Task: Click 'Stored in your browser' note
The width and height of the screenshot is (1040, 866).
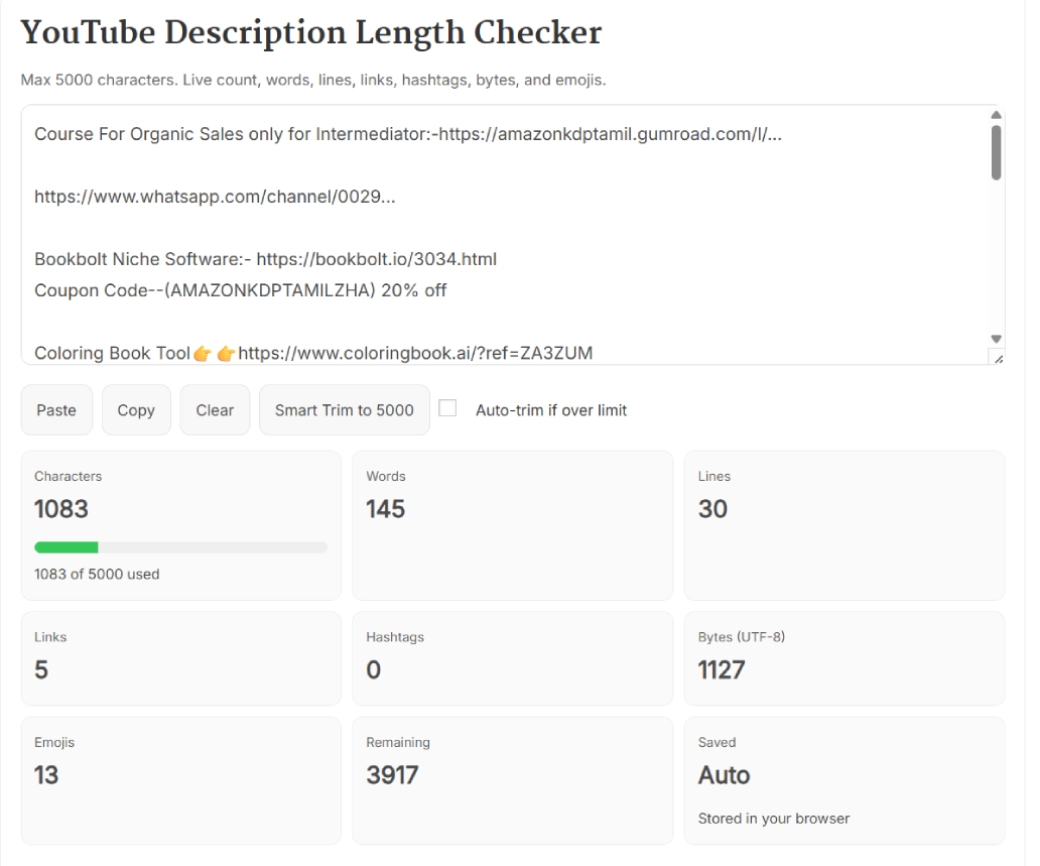Action: click(773, 819)
